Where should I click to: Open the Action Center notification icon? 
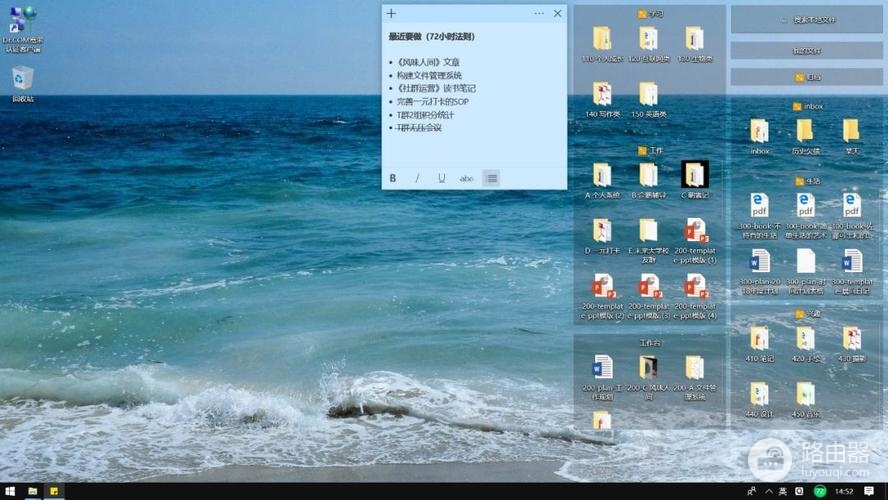coord(869,491)
